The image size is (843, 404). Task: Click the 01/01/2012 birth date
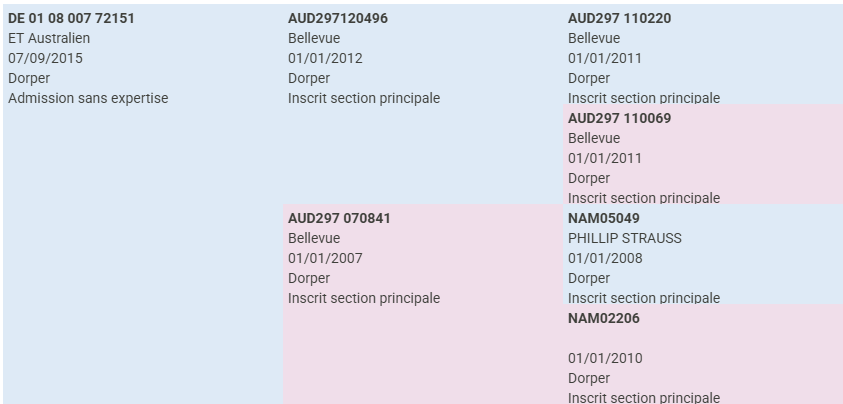(325, 58)
